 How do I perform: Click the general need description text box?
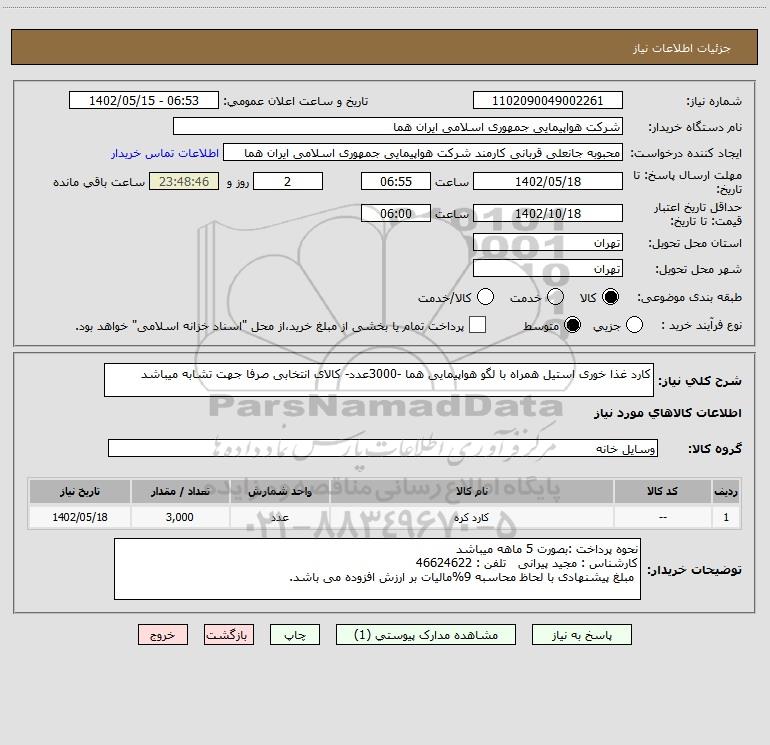tap(379, 380)
